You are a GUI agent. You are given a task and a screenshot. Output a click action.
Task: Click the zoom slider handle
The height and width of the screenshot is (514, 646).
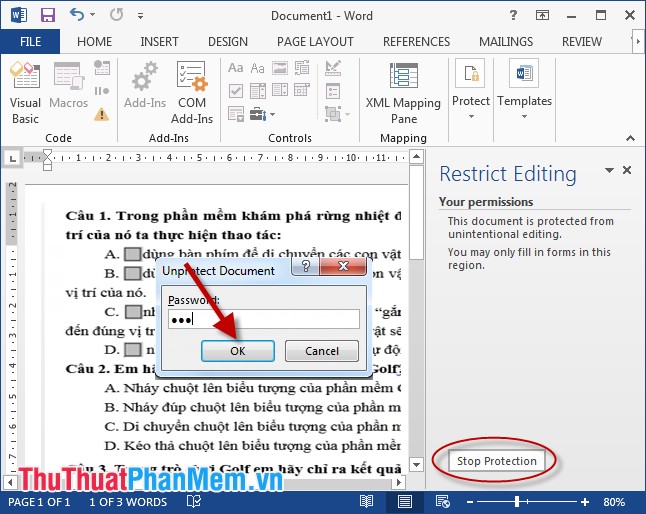(517, 502)
